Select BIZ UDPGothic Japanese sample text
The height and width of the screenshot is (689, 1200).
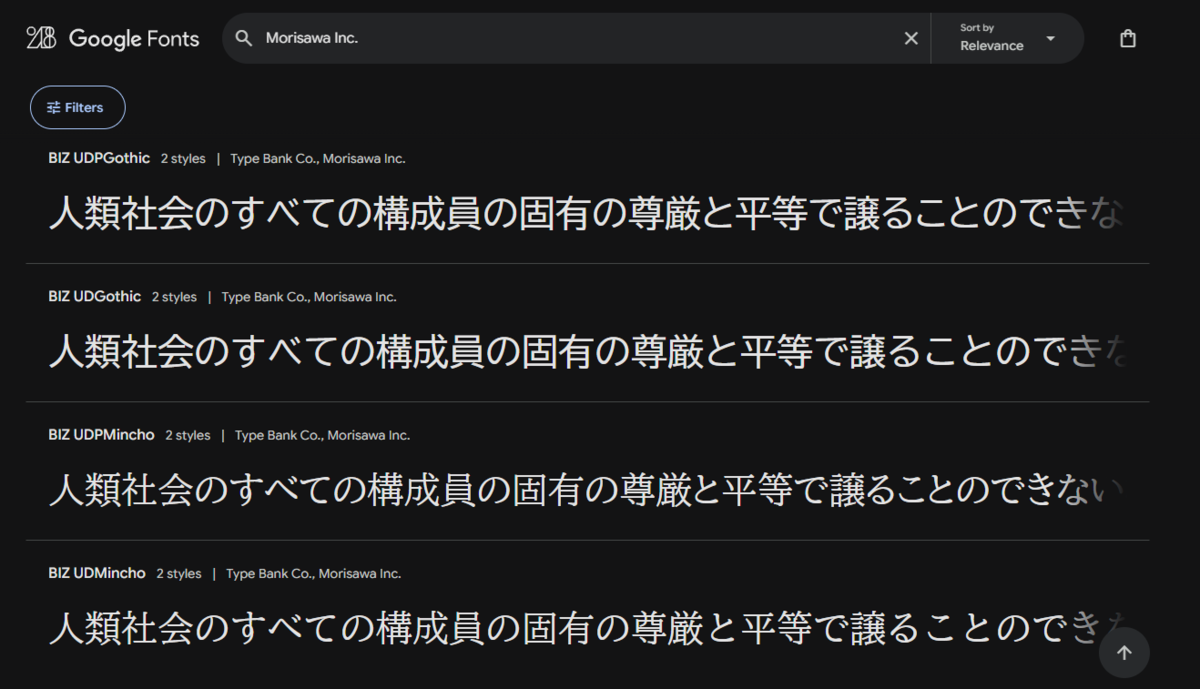[587, 214]
